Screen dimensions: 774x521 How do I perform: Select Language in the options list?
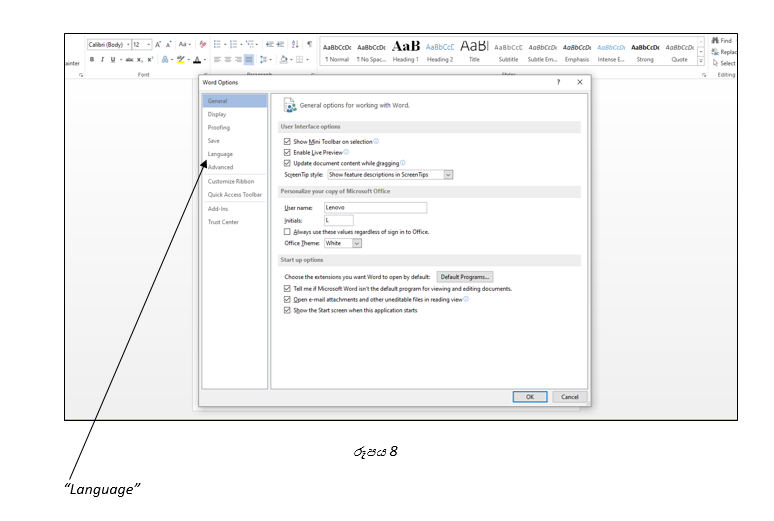(220, 154)
